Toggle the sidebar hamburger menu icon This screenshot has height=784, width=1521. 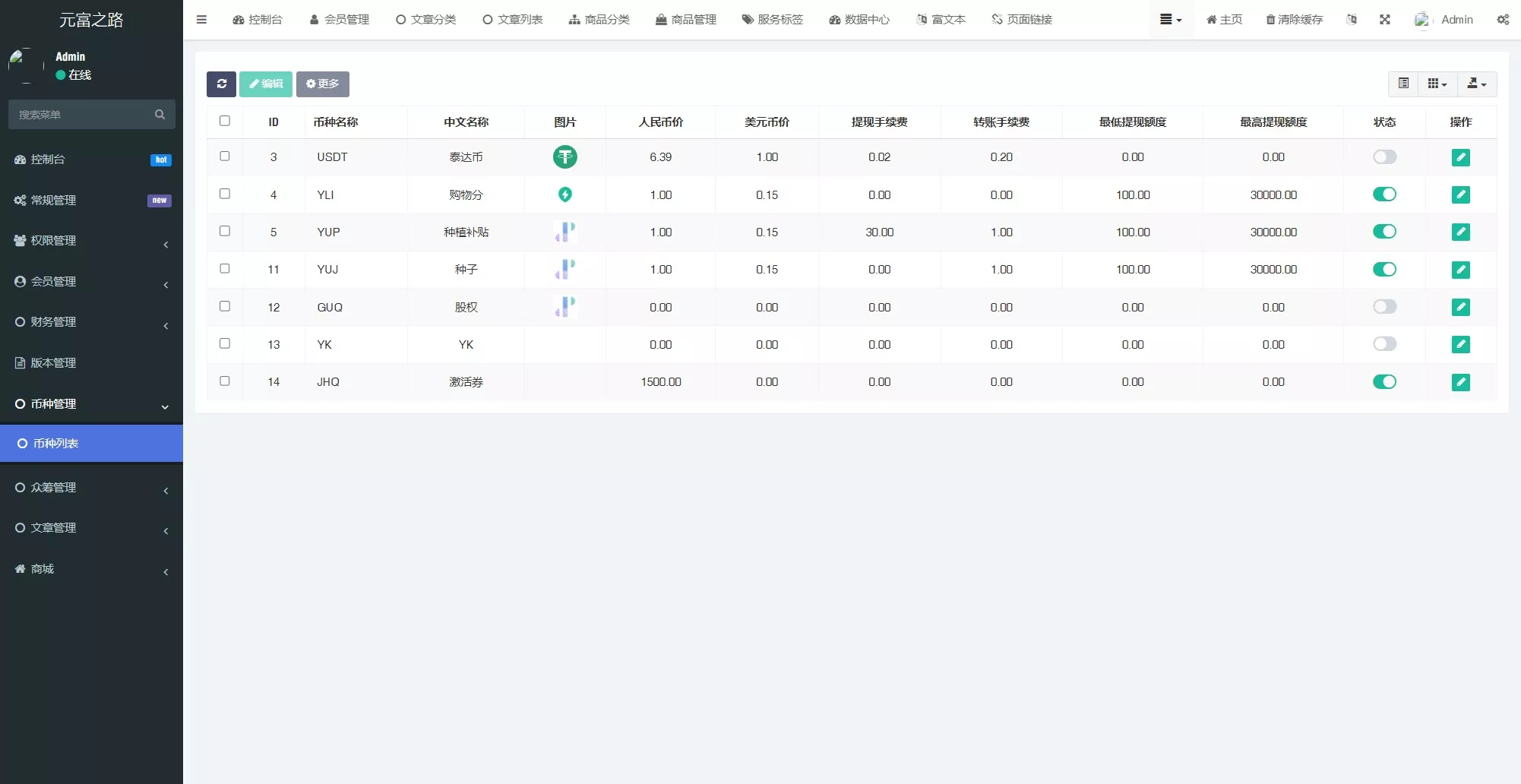click(x=201, y=20)
